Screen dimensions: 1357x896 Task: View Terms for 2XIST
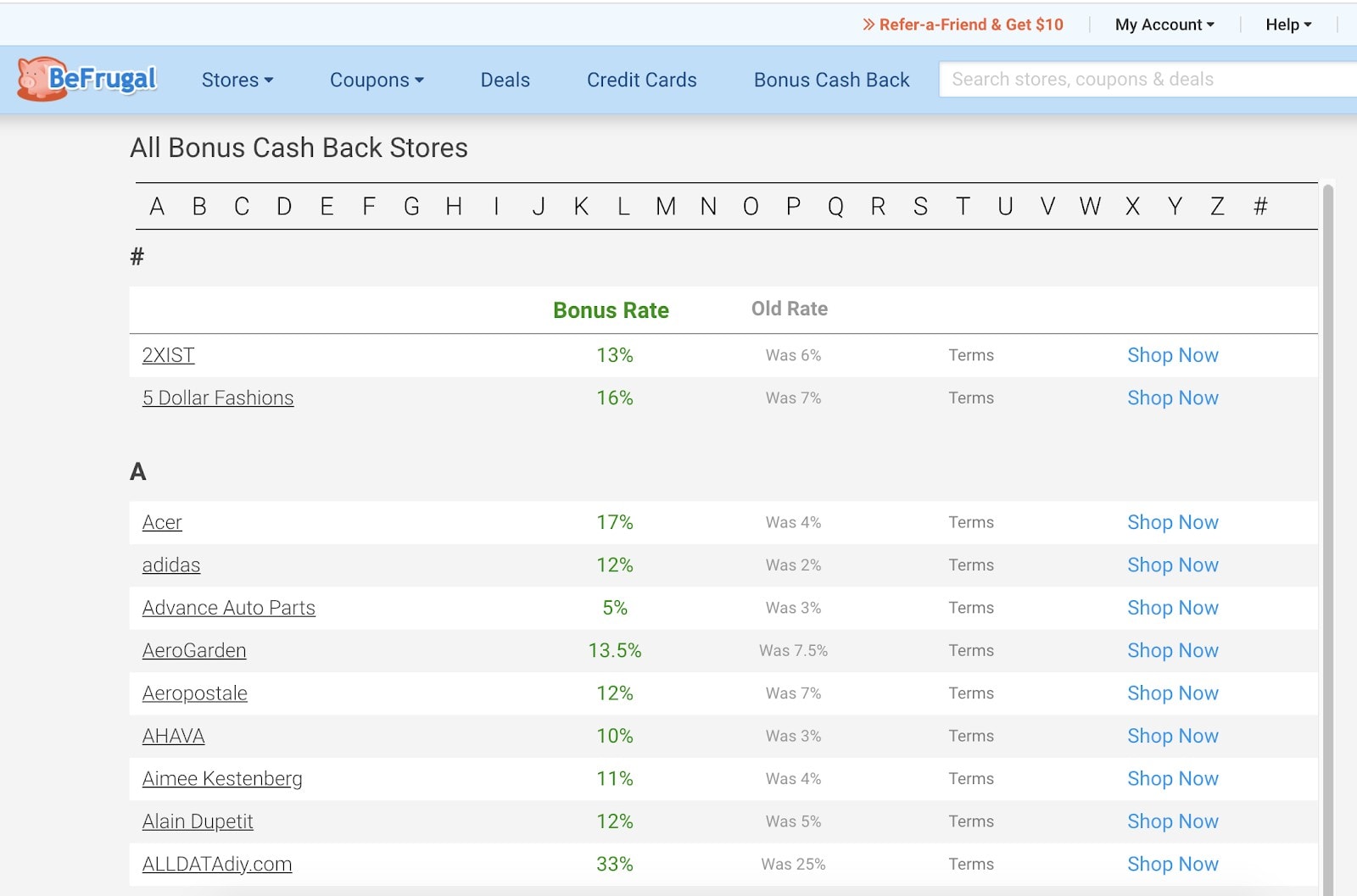(x=971, y=355)
